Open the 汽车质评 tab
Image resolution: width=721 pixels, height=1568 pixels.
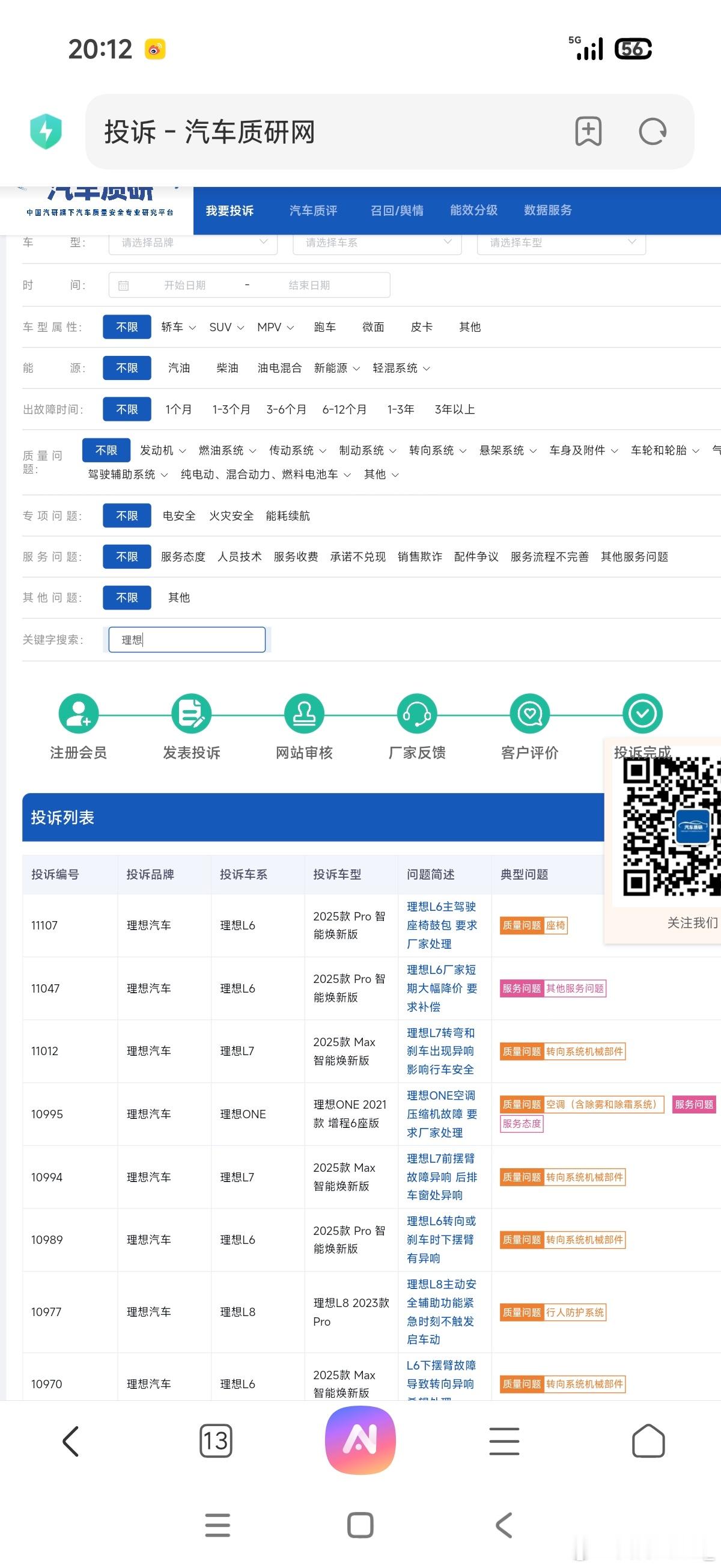pos(314,210)
